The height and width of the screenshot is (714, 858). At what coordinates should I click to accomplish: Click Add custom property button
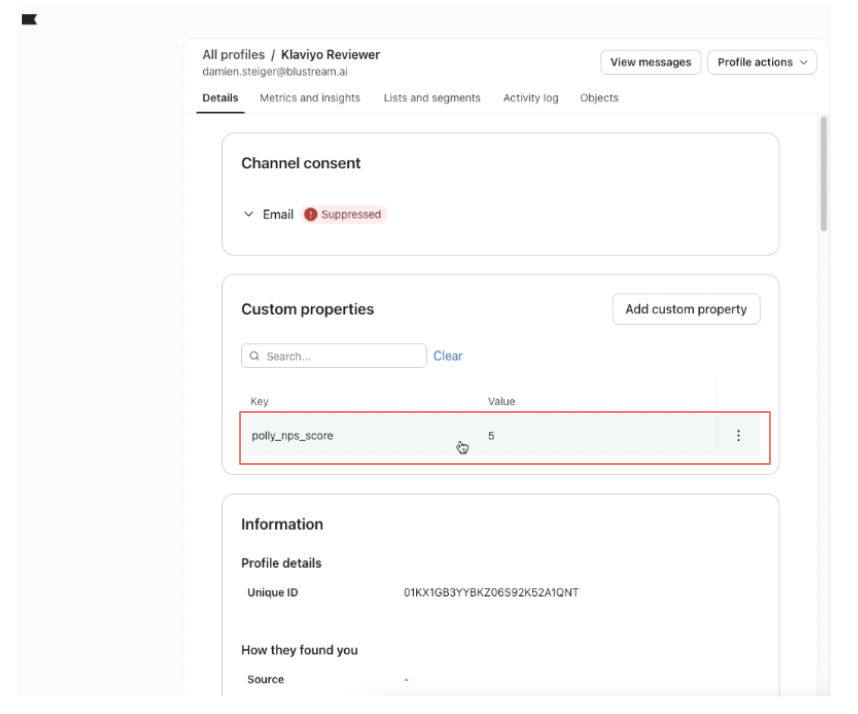click(686, 309)
